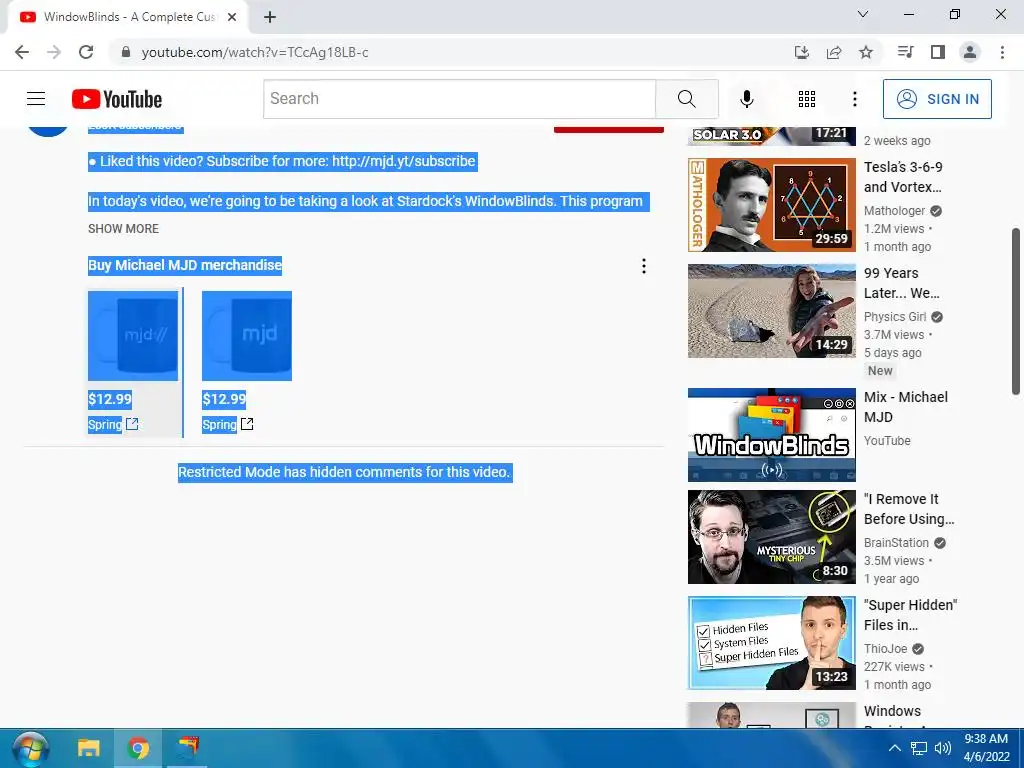
Task: Share this page icon
Action: point(834,52)
